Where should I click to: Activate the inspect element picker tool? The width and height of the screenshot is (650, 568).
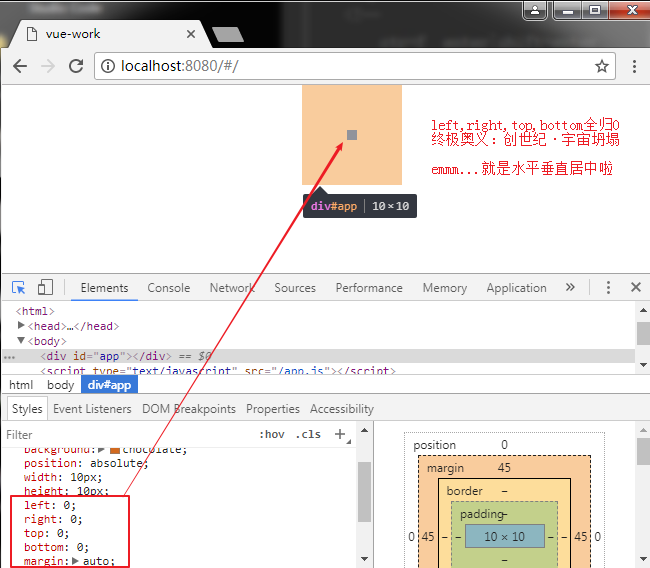tap(19, 287)
